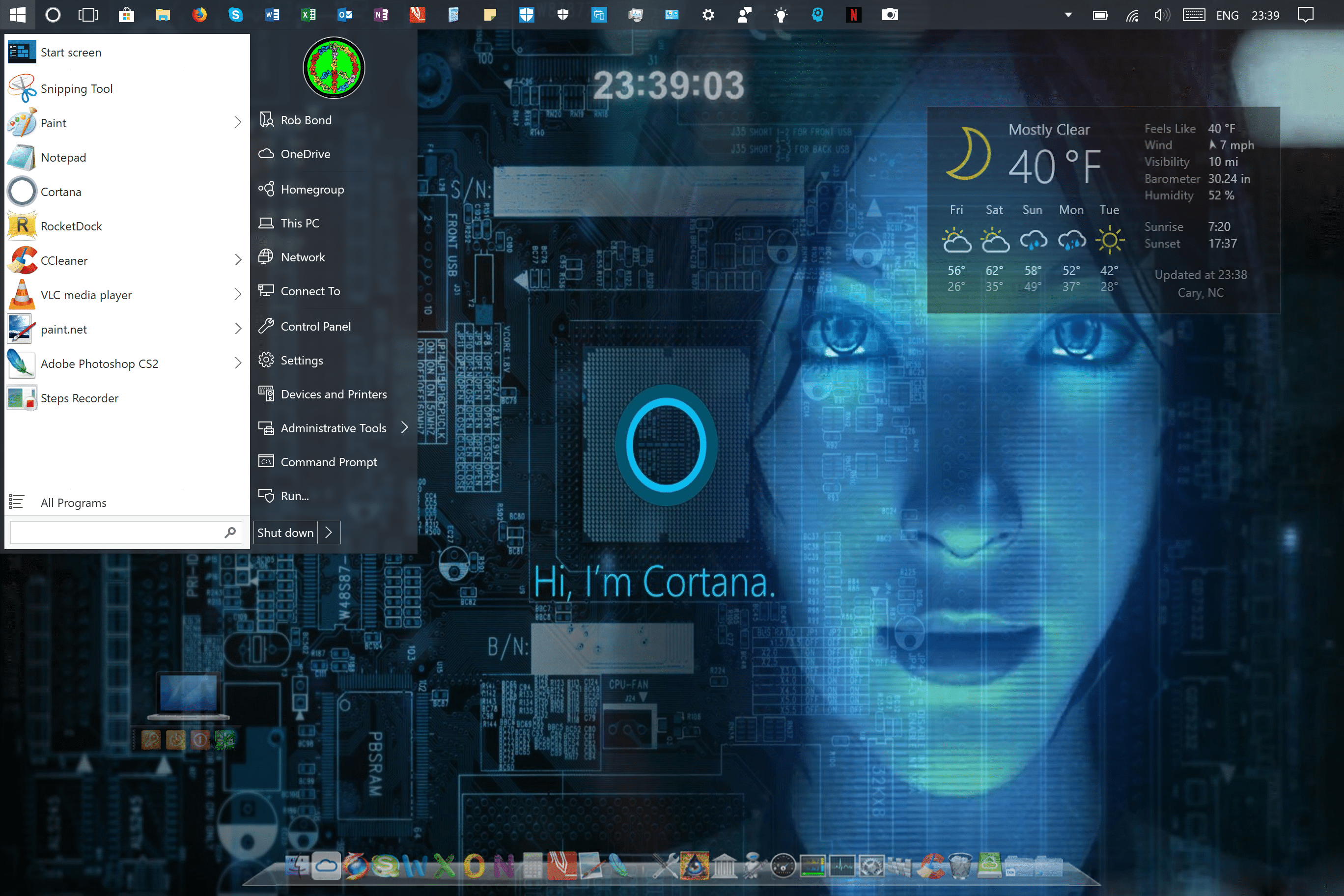This screenshot has height=896, width=1344.
Task: Open Start screen entry
Action: [127, 52]
